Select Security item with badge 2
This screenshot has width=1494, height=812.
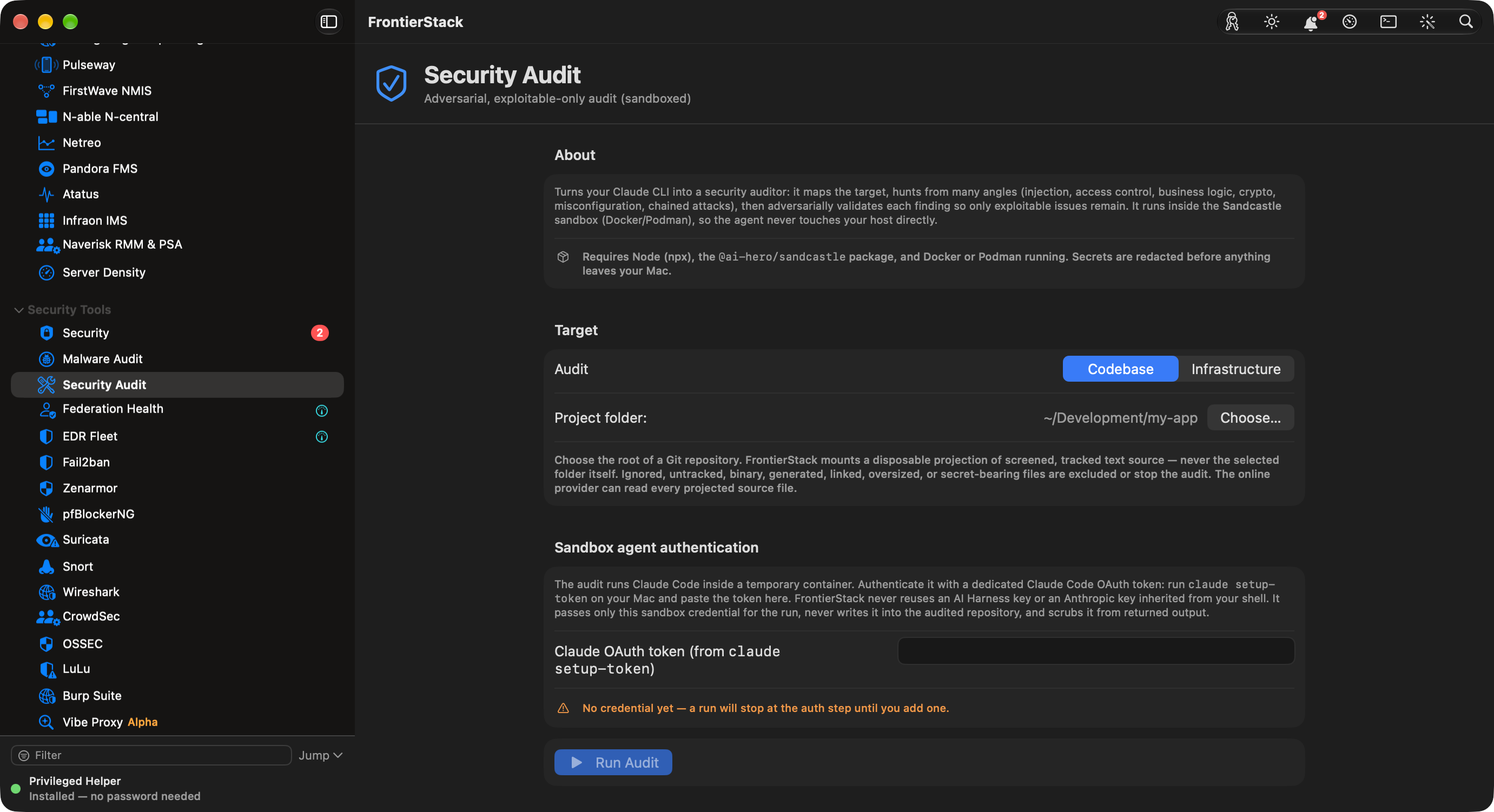(177, 332)
